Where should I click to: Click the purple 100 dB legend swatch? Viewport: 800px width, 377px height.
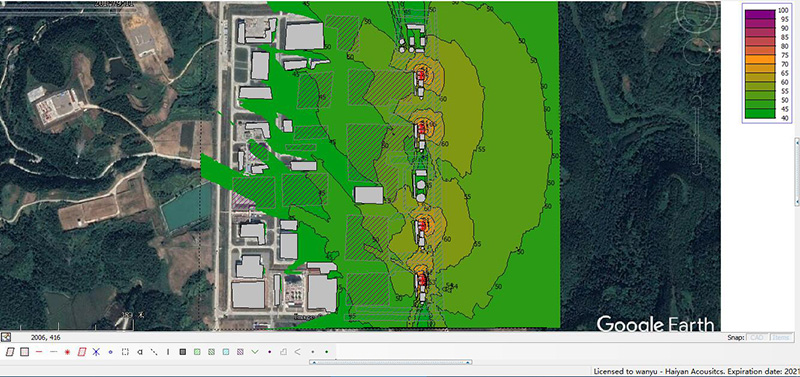pyautogui.click(x=759, y=14)
